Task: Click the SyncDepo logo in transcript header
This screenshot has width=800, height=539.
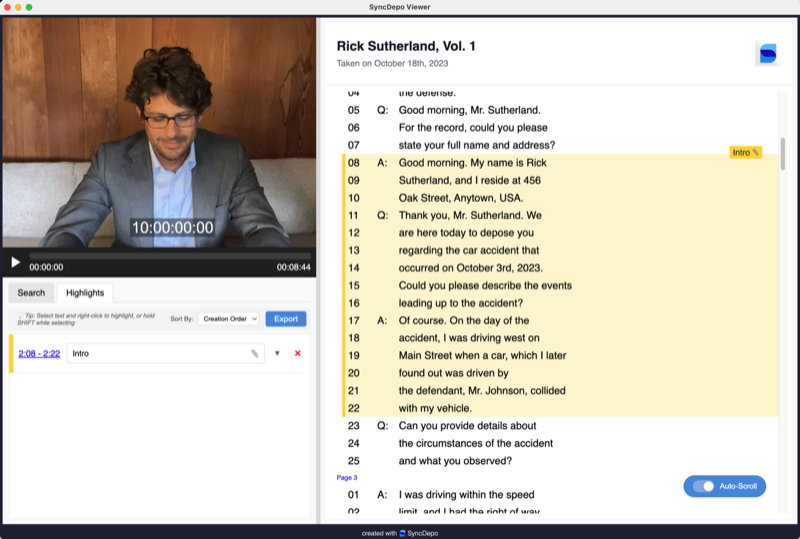Action: [x=767, y=54]
